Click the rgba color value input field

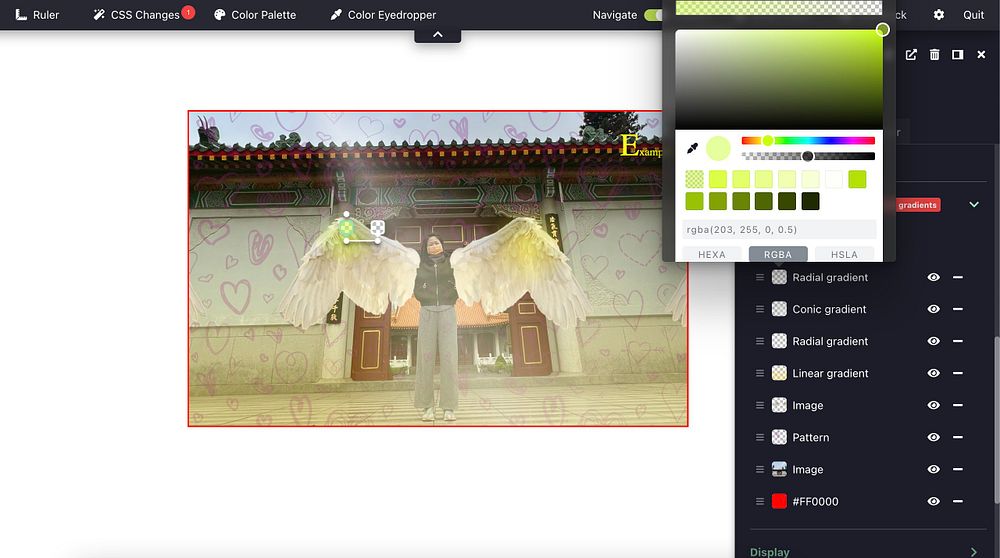click(779, 230)
